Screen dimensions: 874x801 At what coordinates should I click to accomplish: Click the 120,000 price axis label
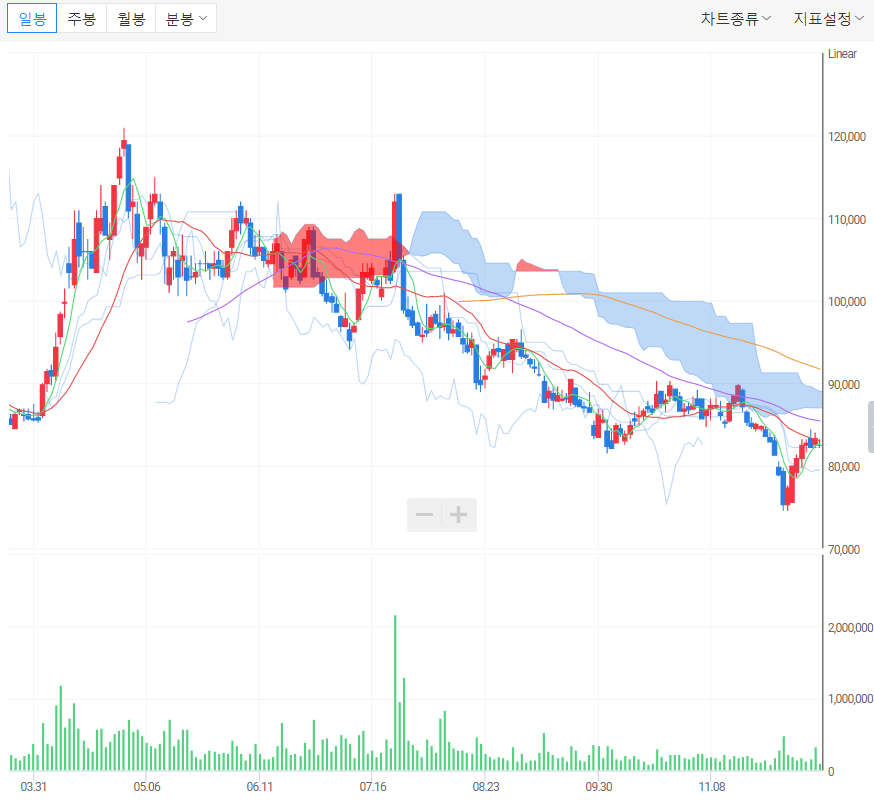tap(847, 137)
